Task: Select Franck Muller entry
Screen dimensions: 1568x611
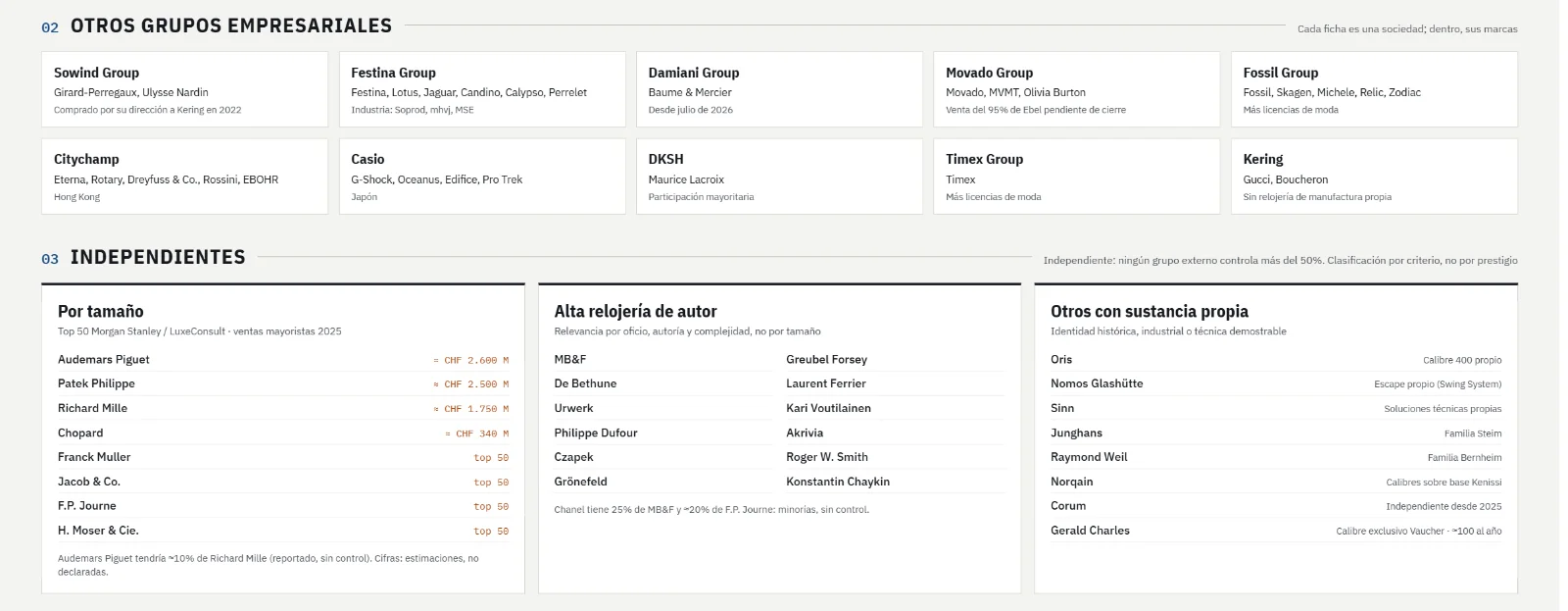Action: coord(94,457)
